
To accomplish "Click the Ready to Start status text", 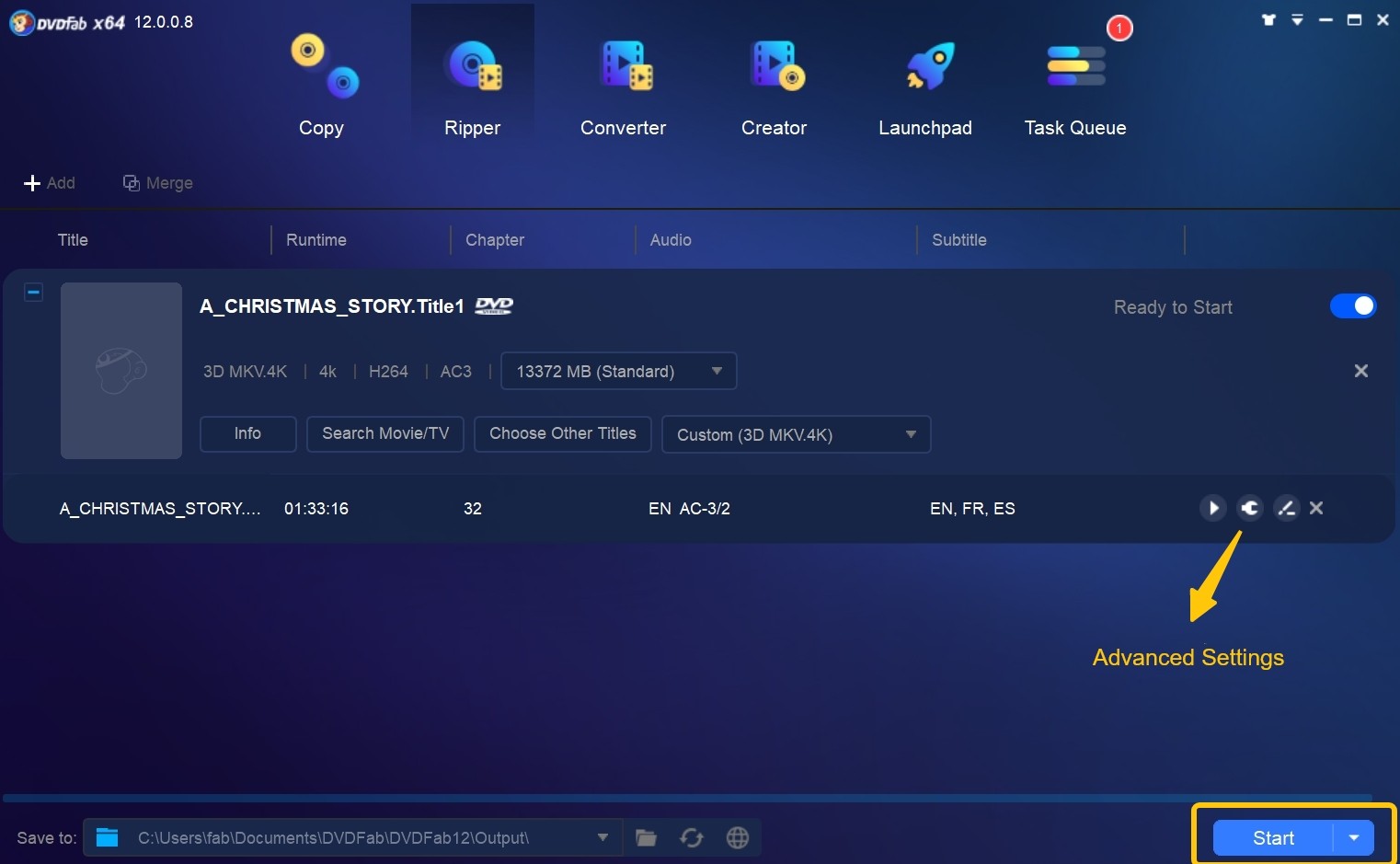I will click(1173, 307).
